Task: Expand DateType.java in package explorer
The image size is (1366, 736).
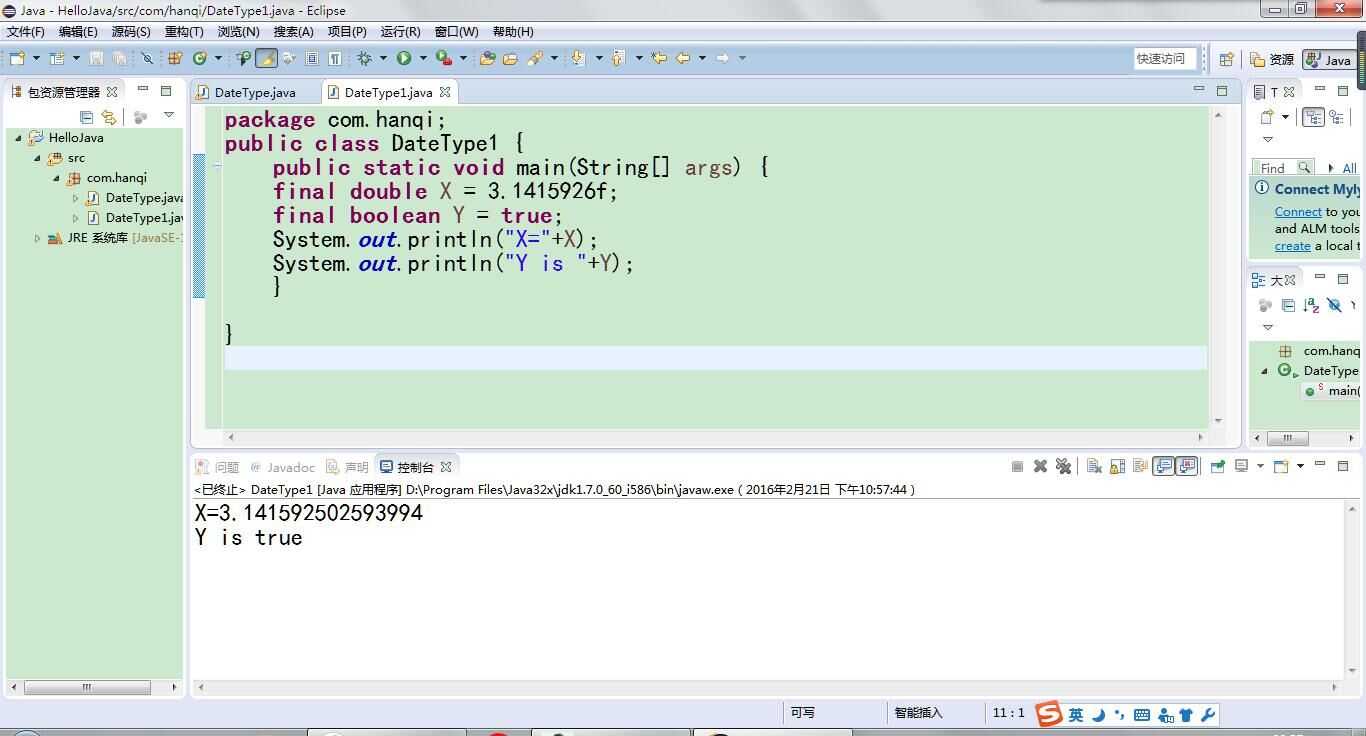Action: point(75,198)
